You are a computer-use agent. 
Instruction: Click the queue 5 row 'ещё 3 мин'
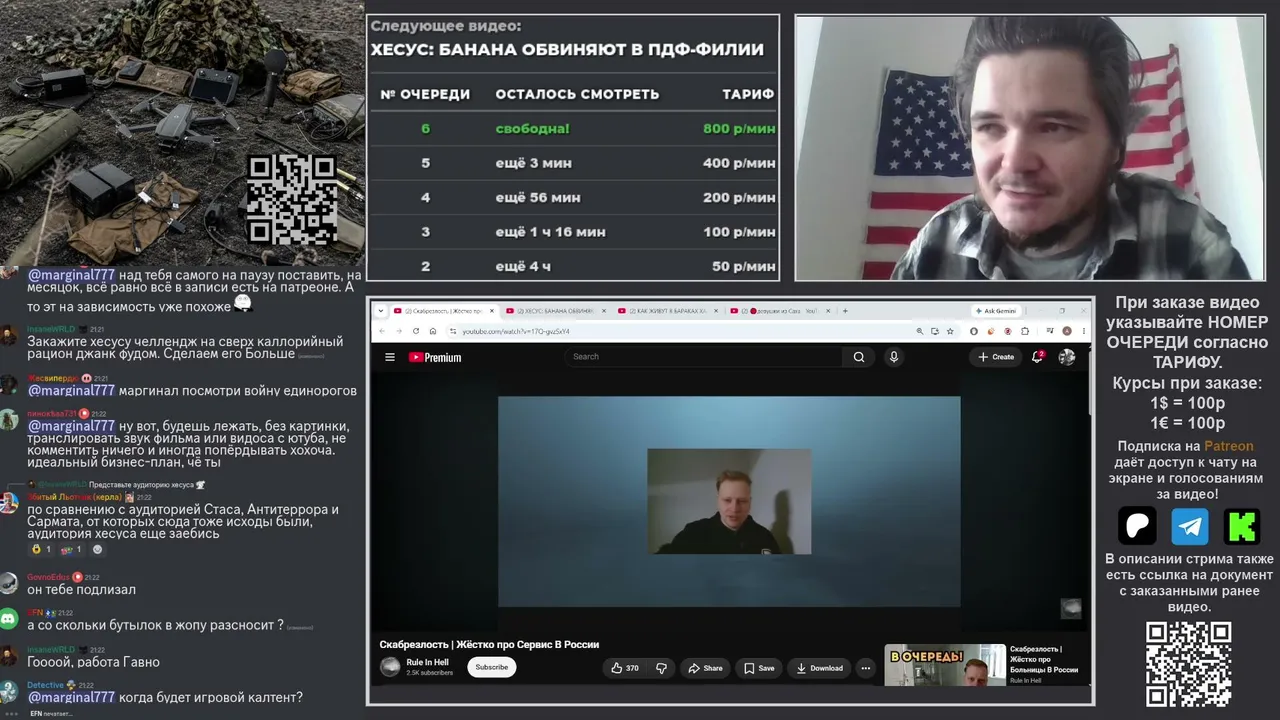tap(573, 163)
